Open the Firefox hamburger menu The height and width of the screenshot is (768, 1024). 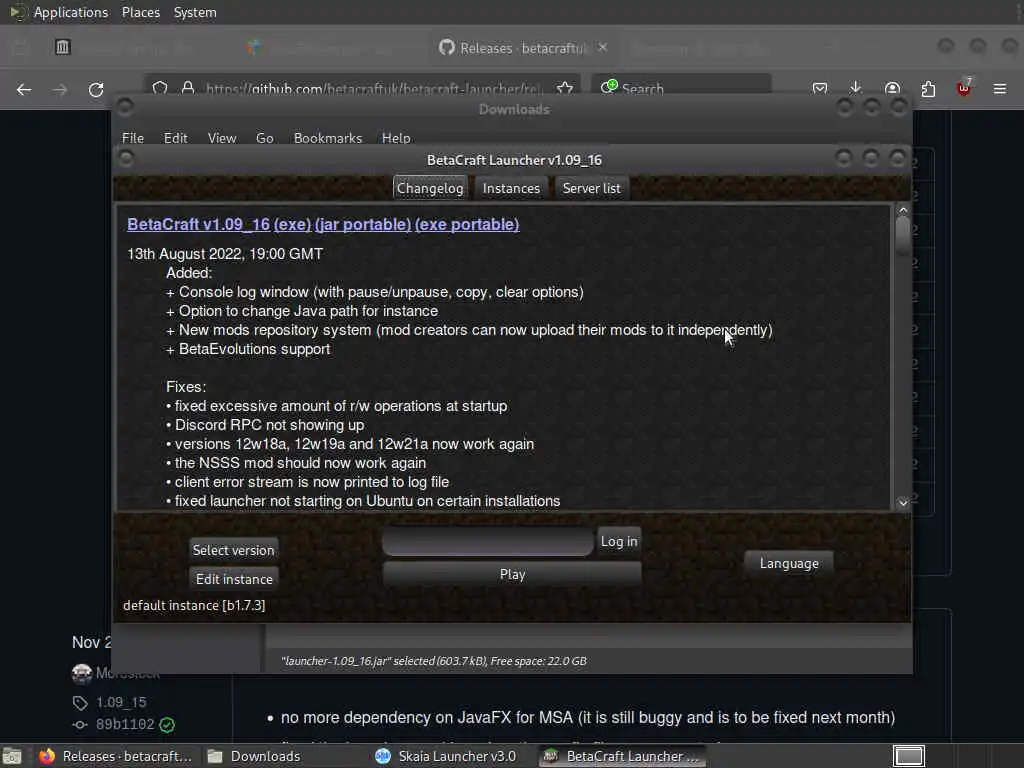(x=1000, y=89)
